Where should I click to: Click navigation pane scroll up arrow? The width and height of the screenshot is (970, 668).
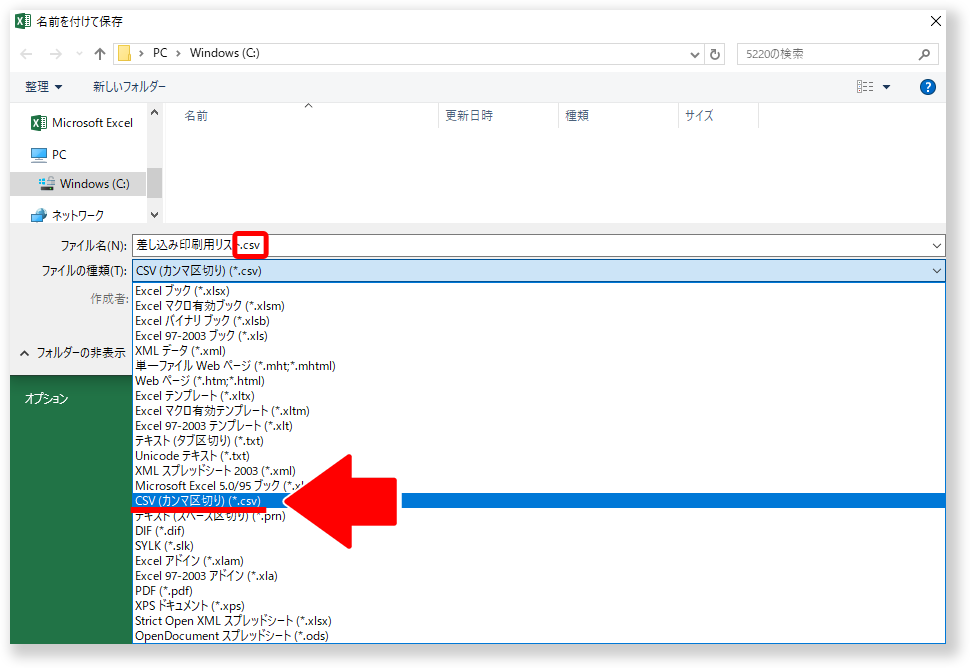[155, 113]
